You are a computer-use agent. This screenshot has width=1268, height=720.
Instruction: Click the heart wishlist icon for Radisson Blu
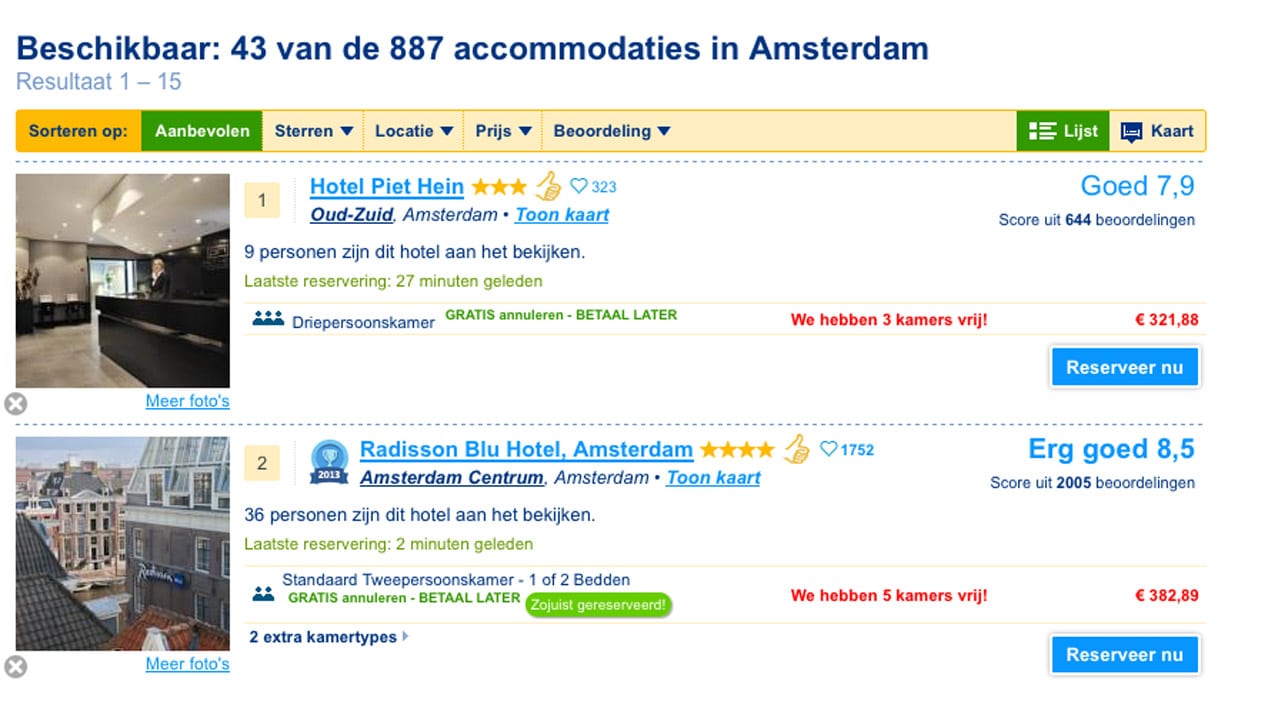coord(828,449)
